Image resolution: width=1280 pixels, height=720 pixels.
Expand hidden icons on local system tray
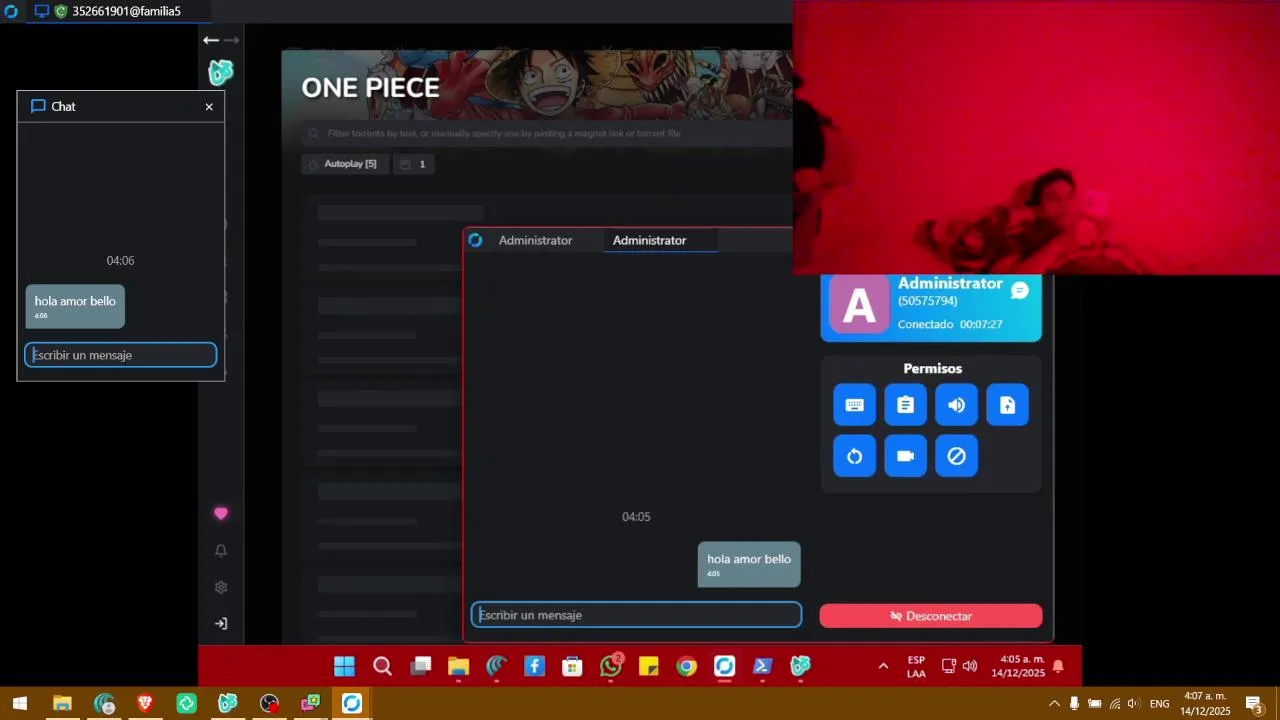pos(1054,704)
